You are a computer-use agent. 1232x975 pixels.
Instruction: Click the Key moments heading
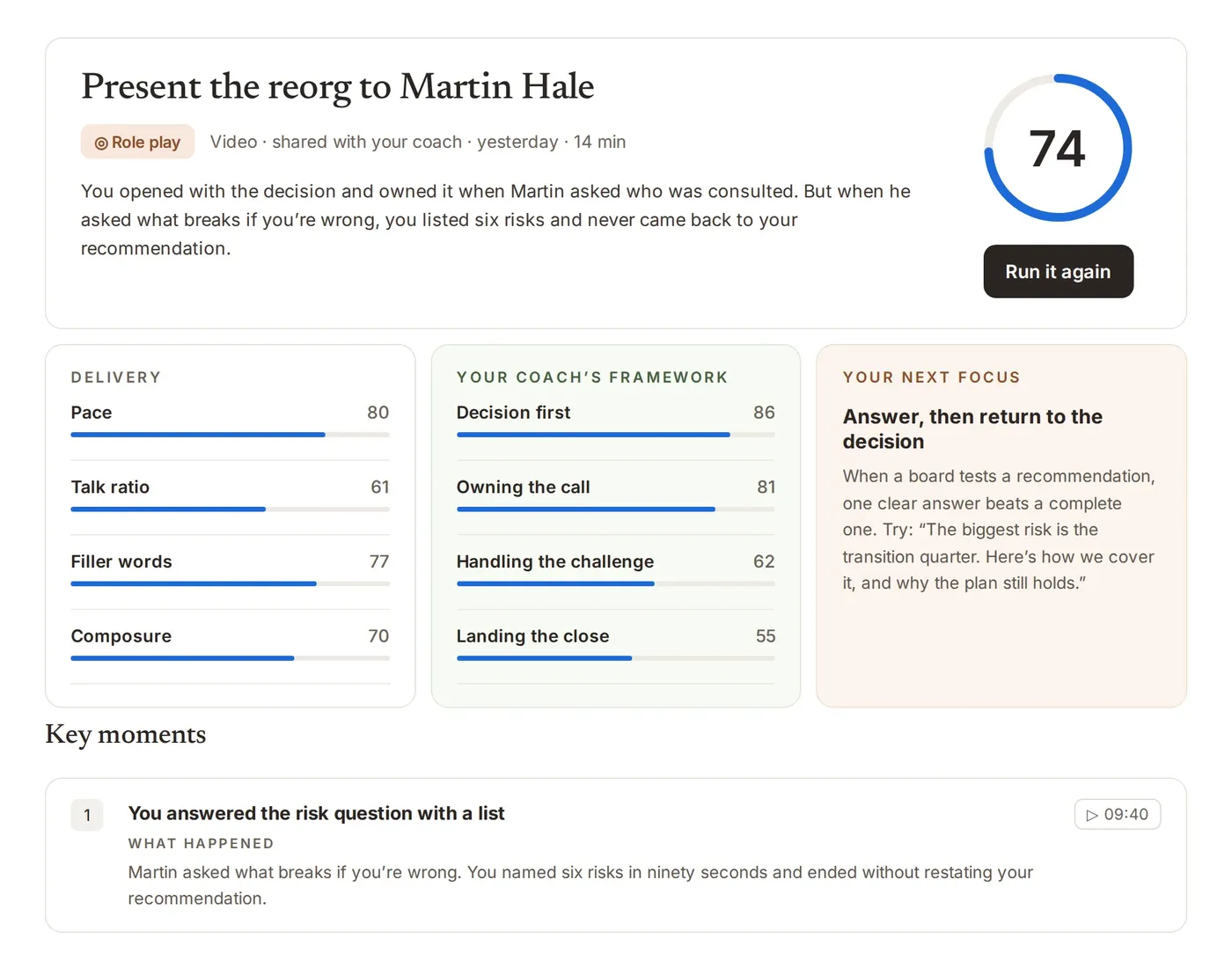point(125,734)
